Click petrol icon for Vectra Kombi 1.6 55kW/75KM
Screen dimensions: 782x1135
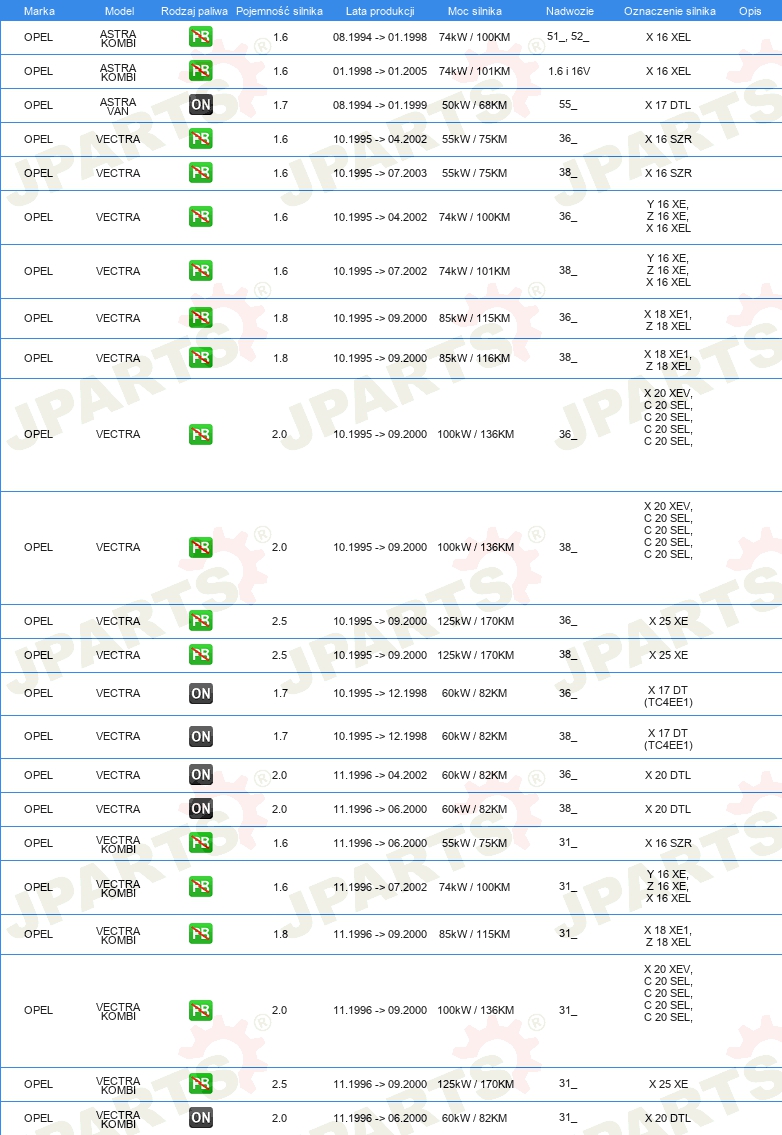[x=201, y=843]
